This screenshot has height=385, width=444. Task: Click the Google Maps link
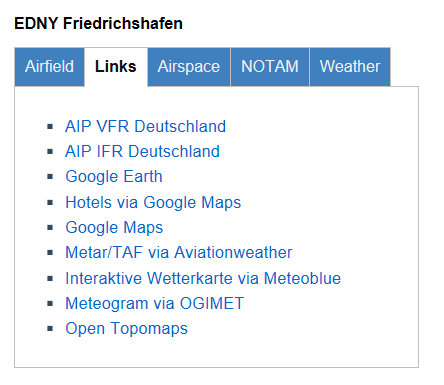pos(114,228)
